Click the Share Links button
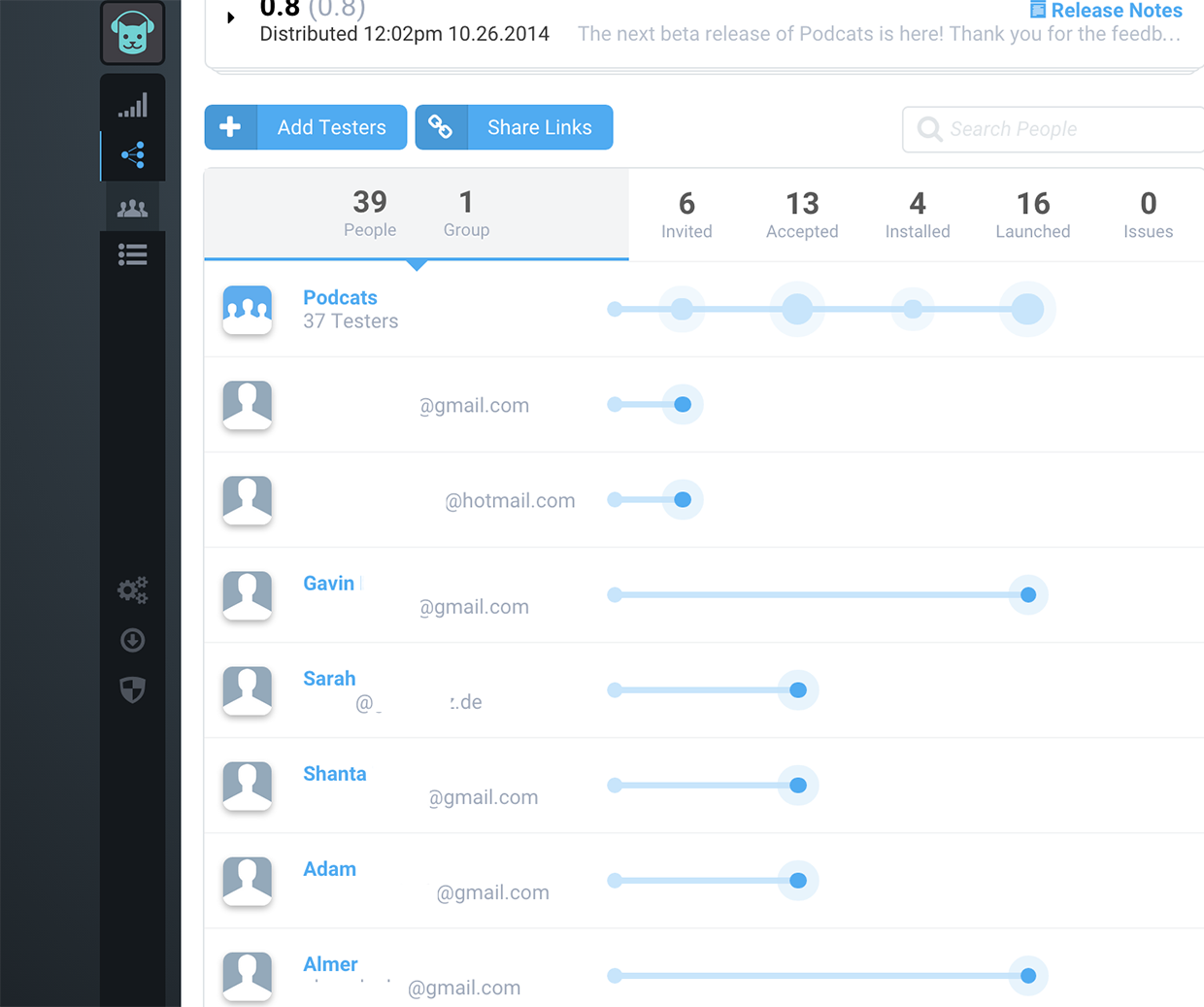The image size is (1204, 1007). point(514,127)
